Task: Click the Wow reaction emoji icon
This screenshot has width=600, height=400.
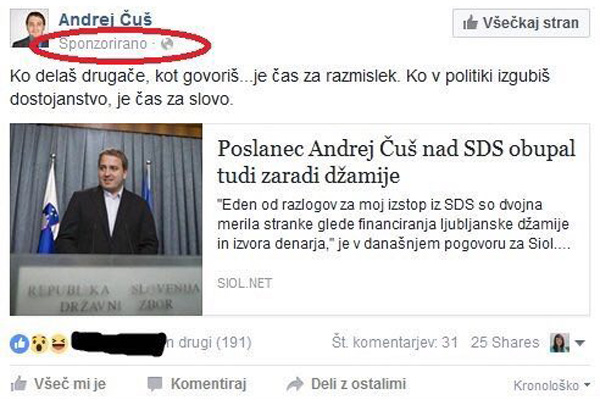Action: pyautogui.click(x=39, y=343)
